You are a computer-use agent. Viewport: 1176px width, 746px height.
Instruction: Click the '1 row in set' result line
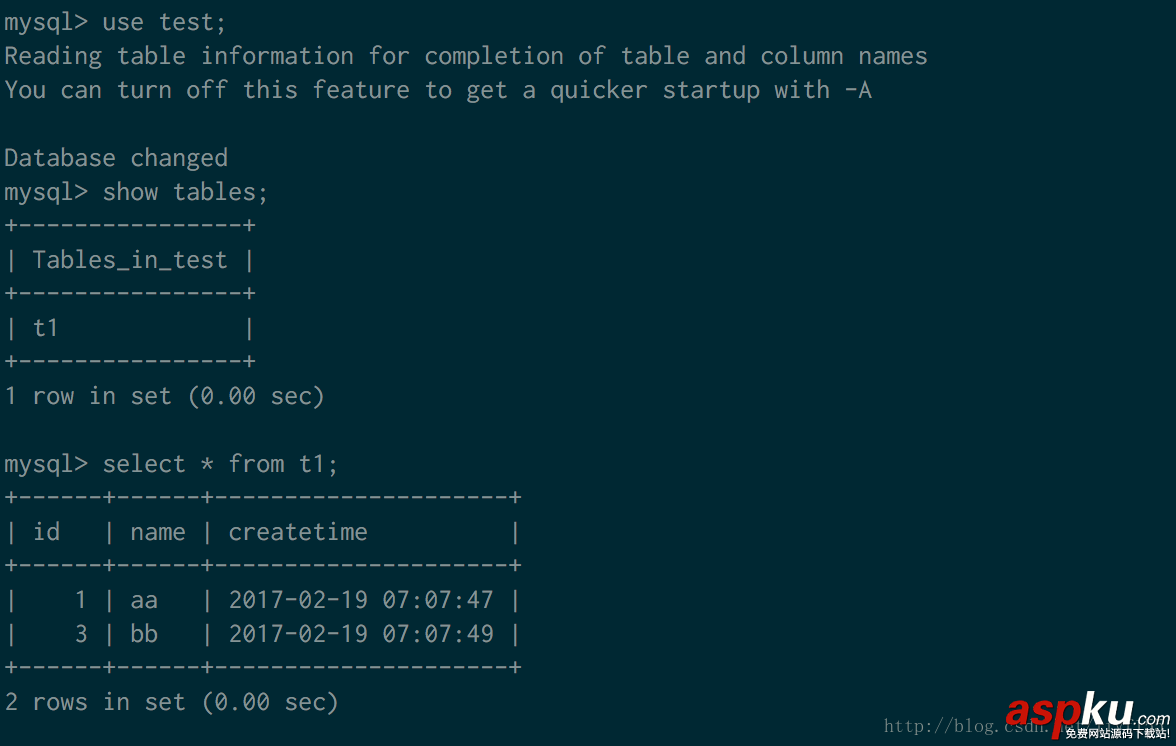(x=164, y=396)
